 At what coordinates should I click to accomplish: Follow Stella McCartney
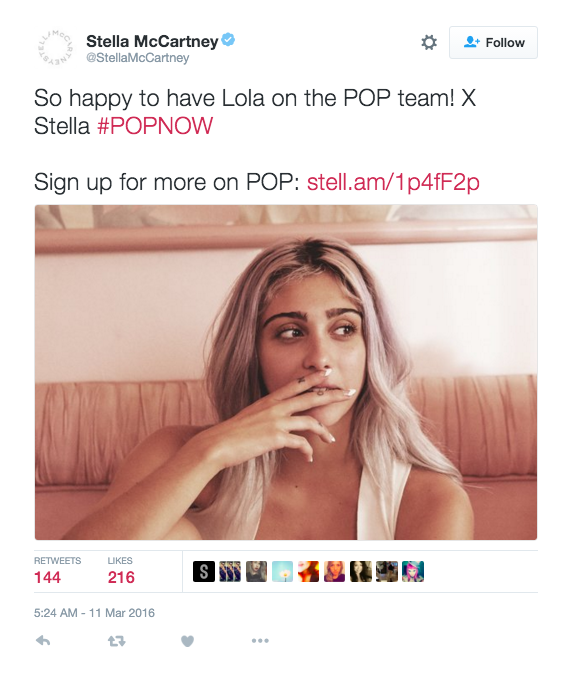493,42
